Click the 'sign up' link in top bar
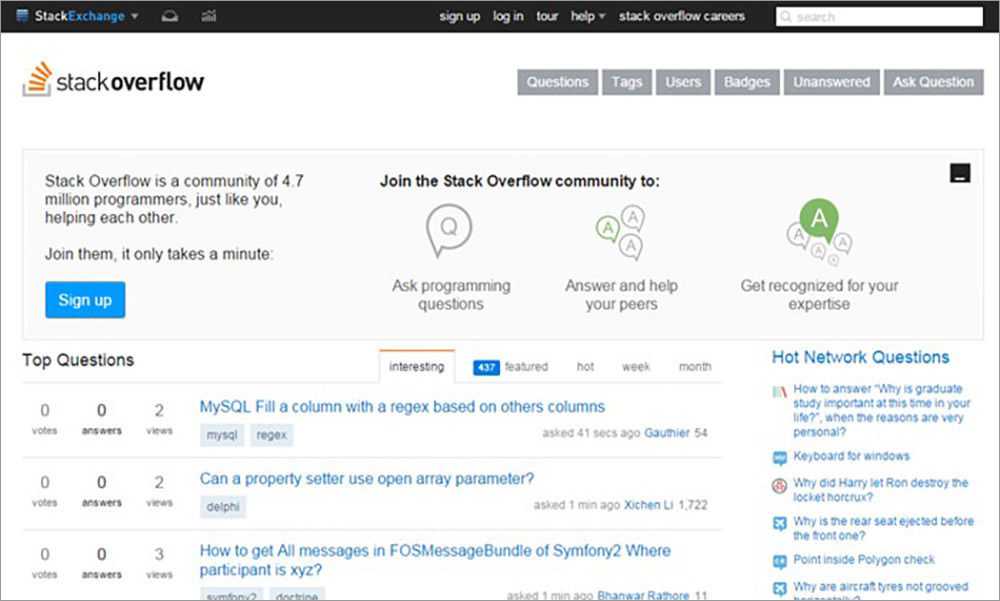The width and height of the screenshot is (1000, 601). click(459, 17)
